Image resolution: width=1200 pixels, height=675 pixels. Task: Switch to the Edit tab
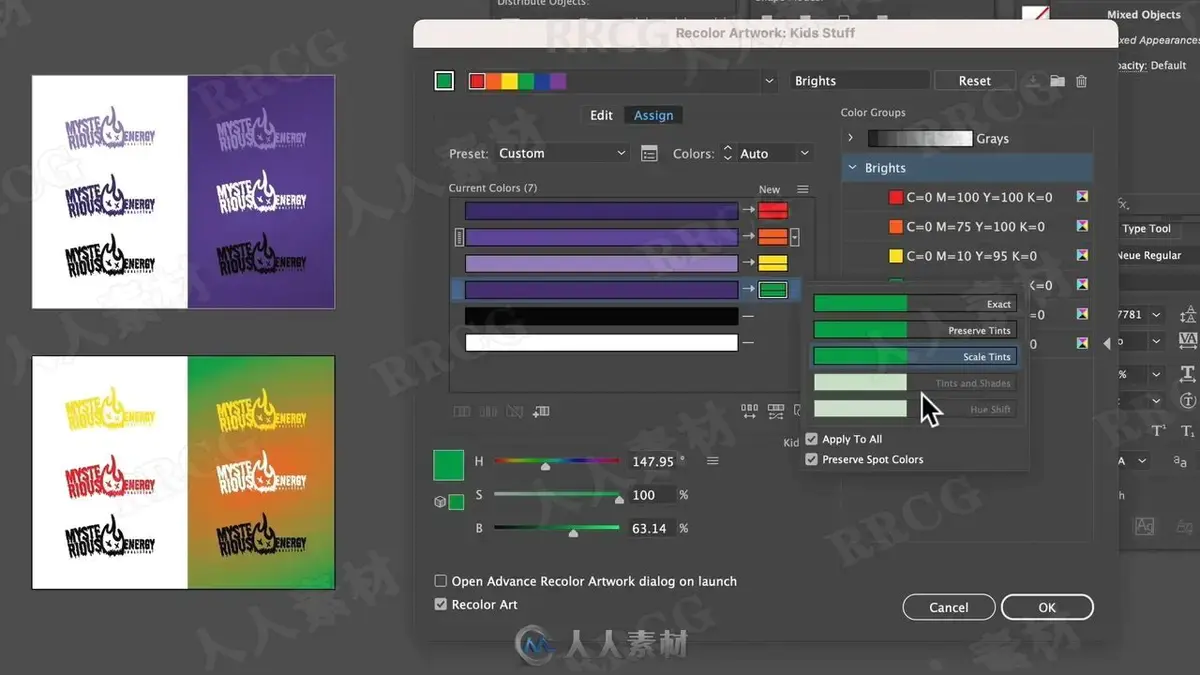pos(601,115)
